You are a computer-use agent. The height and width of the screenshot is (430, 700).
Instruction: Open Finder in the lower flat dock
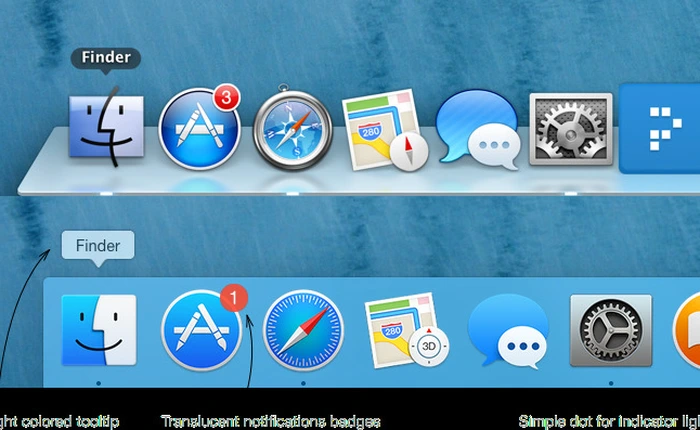[99, 330]
